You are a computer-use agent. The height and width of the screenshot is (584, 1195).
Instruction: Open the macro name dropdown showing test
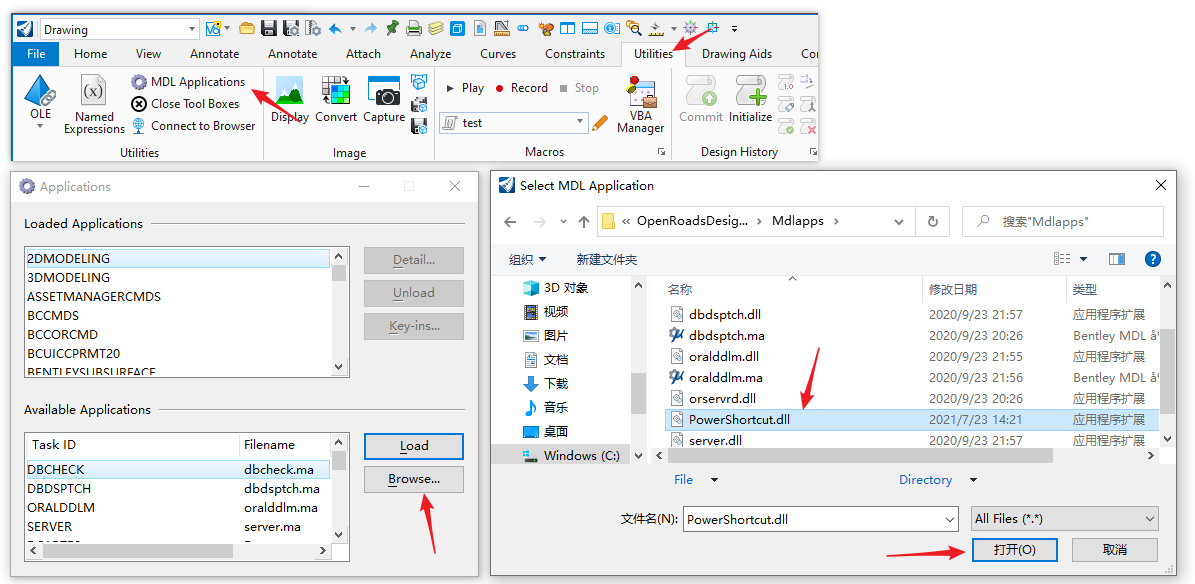[x=580, y=122]
